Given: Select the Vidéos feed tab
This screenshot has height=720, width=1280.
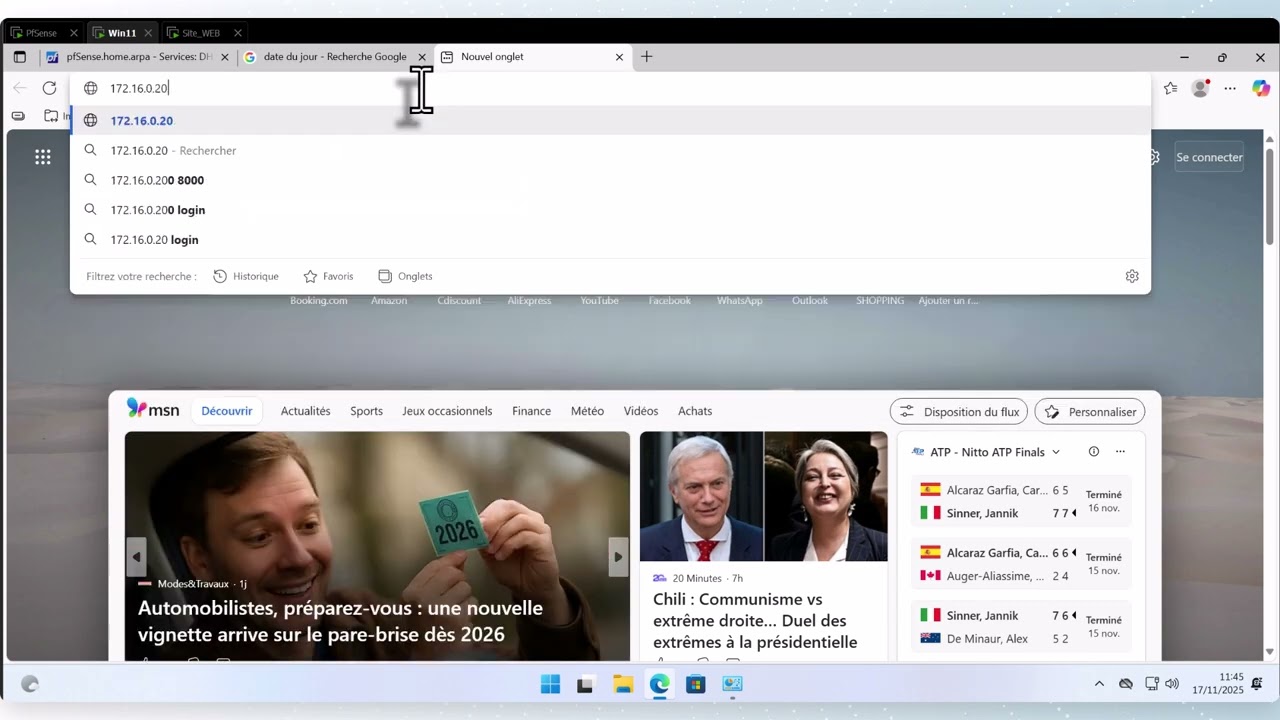Looking at the screenshot, I should point(641,411).
